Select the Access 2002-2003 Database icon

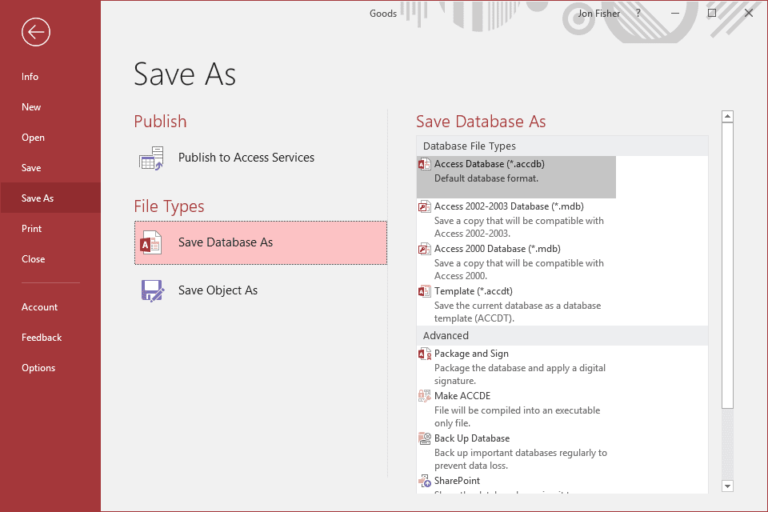pos(424,207)
